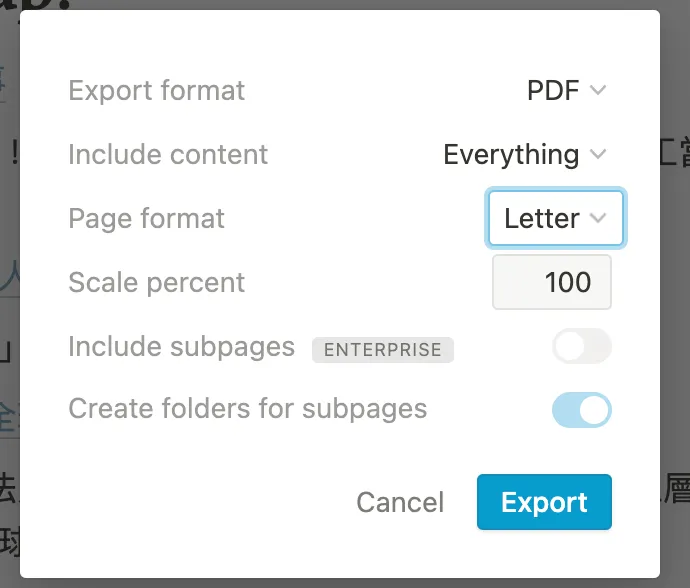Viewport: 690px width, 588px height.
Task: Click the Scale percent label
Action: 157,283
